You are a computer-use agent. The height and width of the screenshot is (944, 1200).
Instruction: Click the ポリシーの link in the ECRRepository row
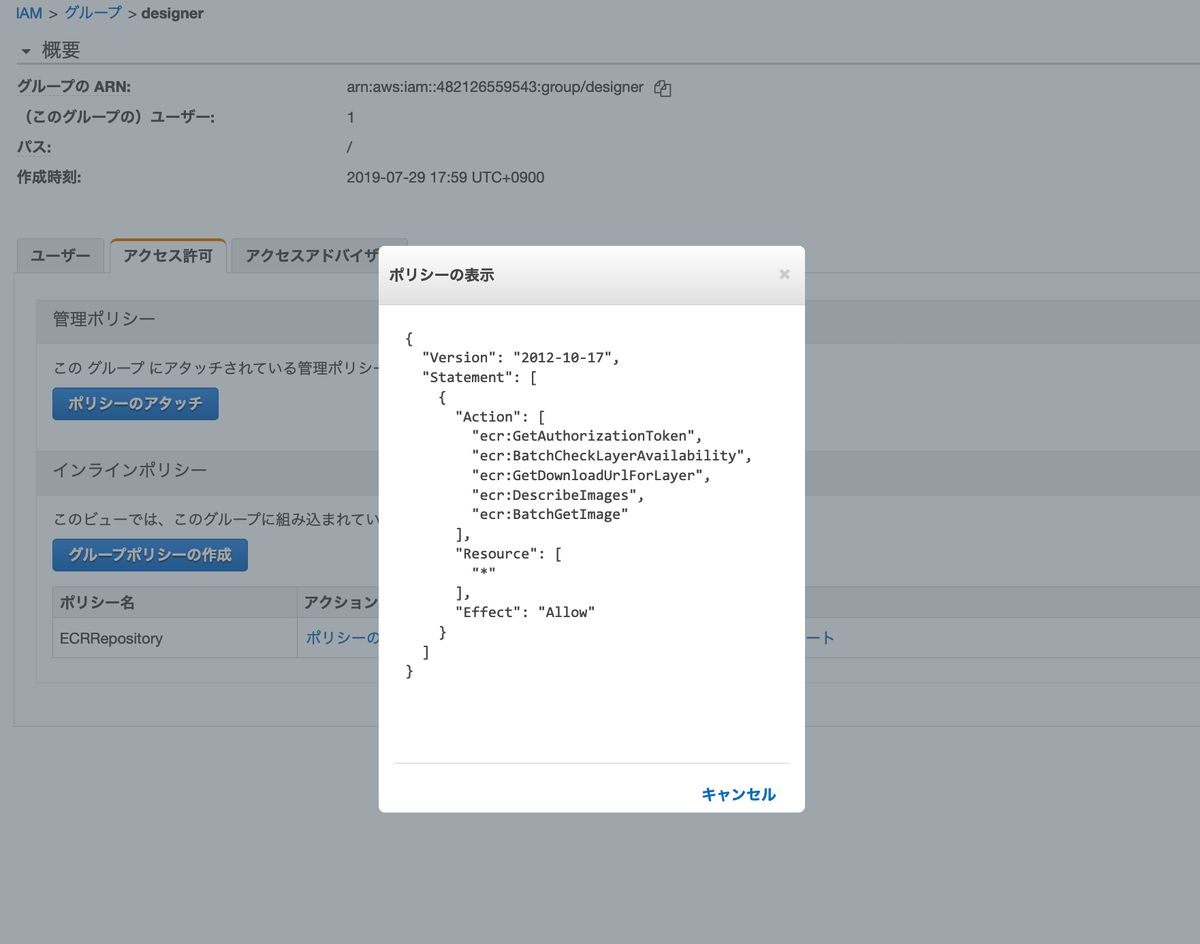(x=342, y=638)
